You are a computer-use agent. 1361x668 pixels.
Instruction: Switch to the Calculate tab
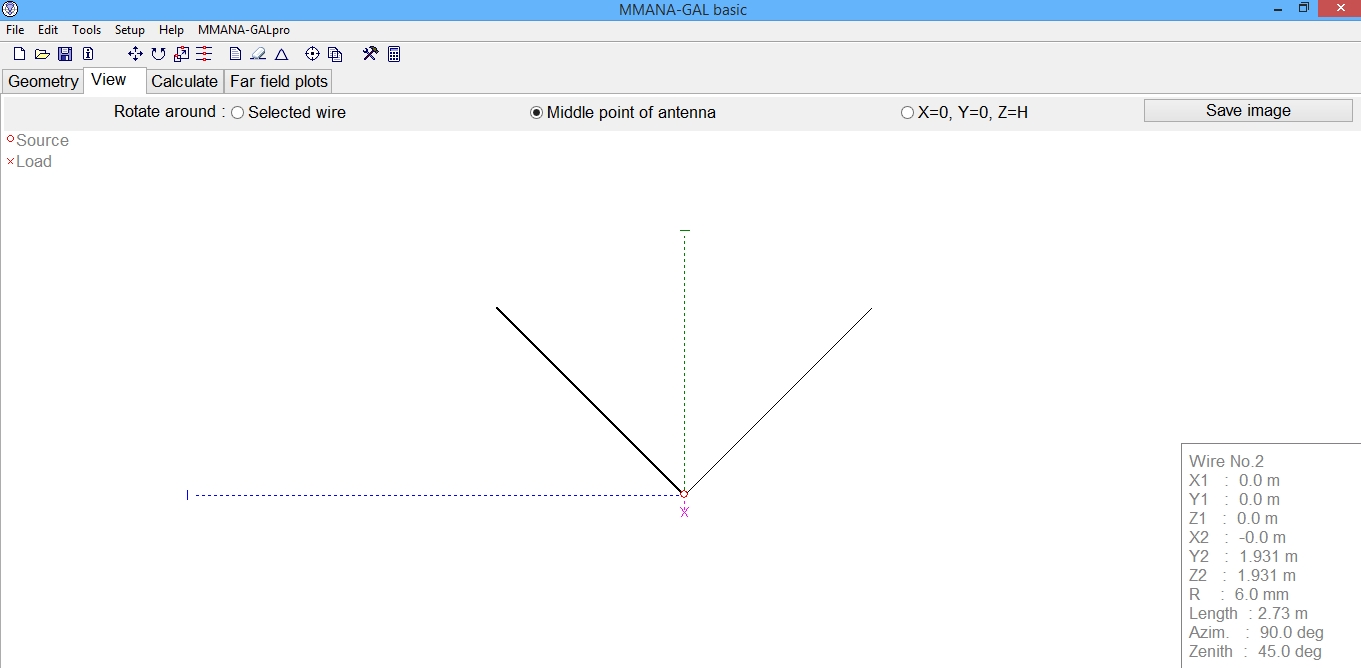[x=184, y=81]
